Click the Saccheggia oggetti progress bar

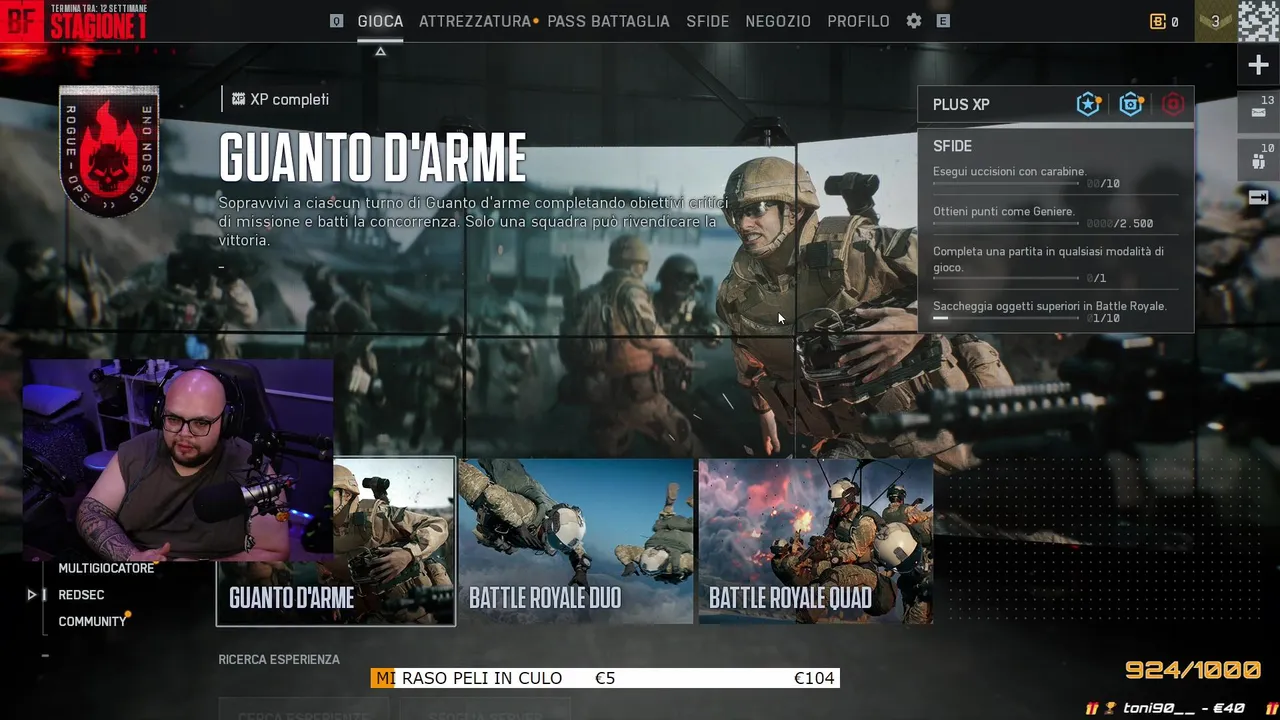coord(1006,318)
